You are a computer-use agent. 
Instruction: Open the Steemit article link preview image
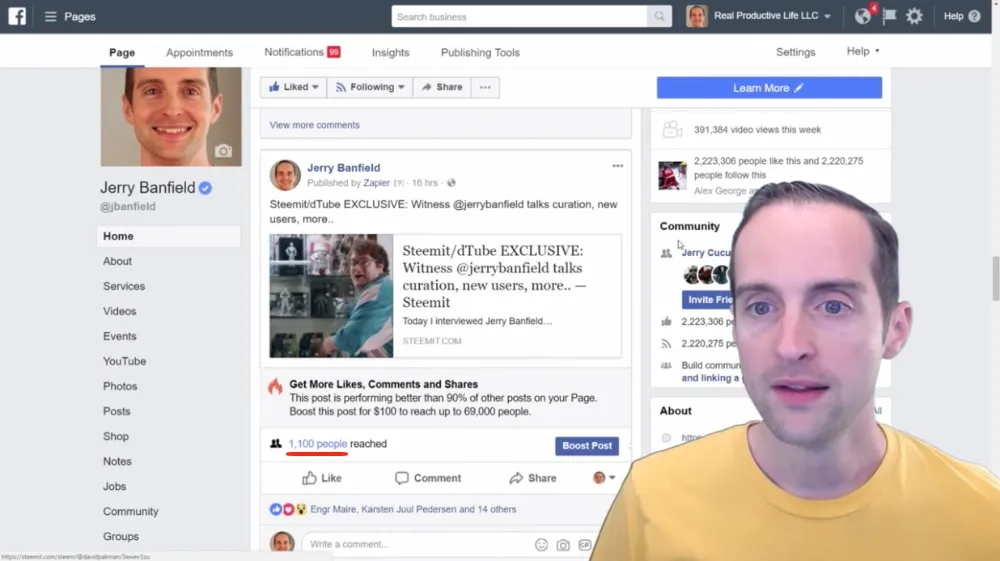[331, 296]
